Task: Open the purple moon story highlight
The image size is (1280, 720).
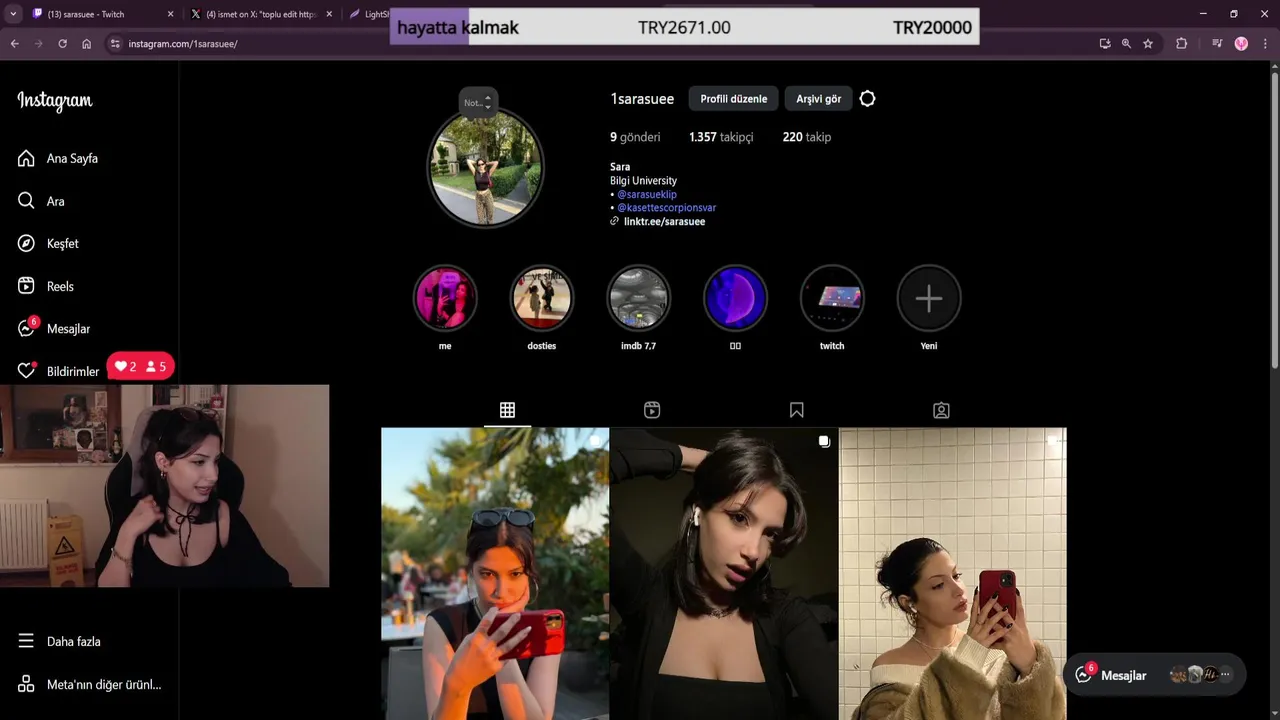Action: [735, 298]
